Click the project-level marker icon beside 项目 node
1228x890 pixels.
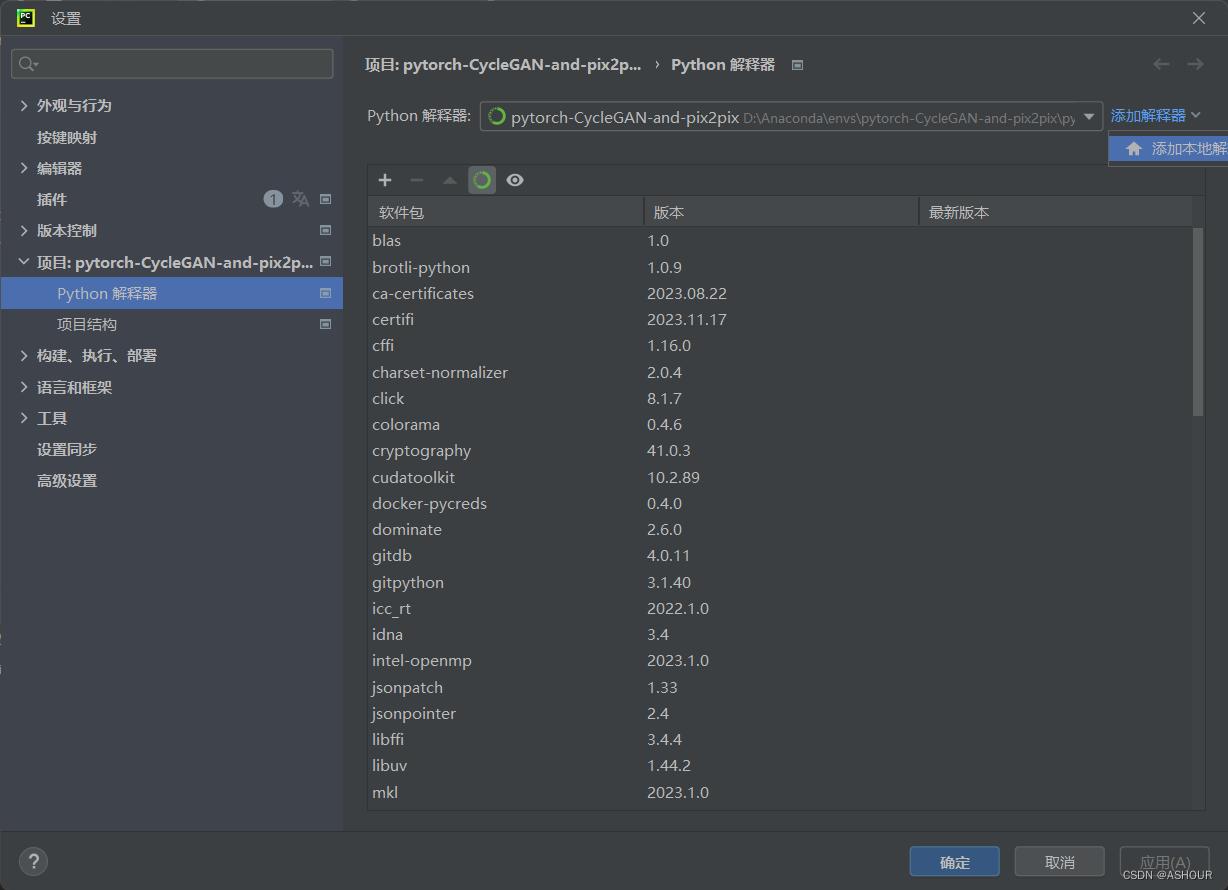click(325, 262)
